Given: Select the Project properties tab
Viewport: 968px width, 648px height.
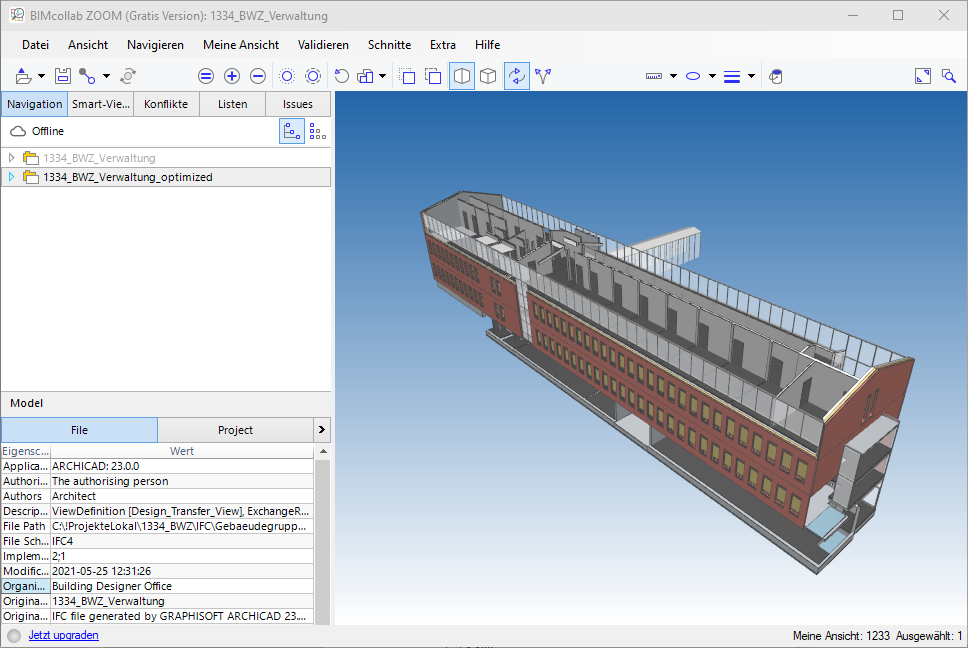Looking at the screenshot, I should pos(235,430).
